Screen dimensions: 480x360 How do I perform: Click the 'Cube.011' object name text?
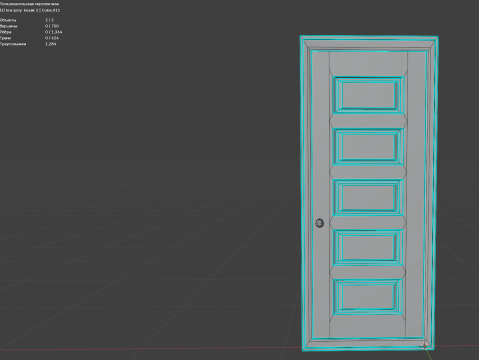[x=51, y=10]
